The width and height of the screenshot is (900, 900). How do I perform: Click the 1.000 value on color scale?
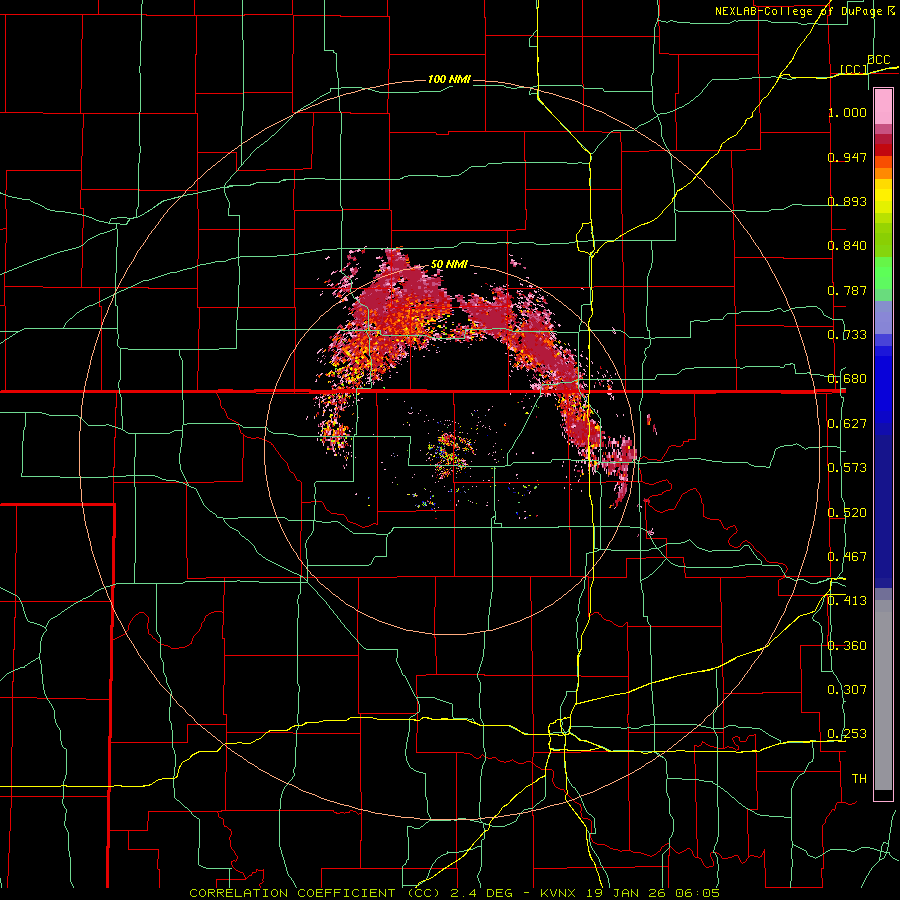click(x=847, y=112)
